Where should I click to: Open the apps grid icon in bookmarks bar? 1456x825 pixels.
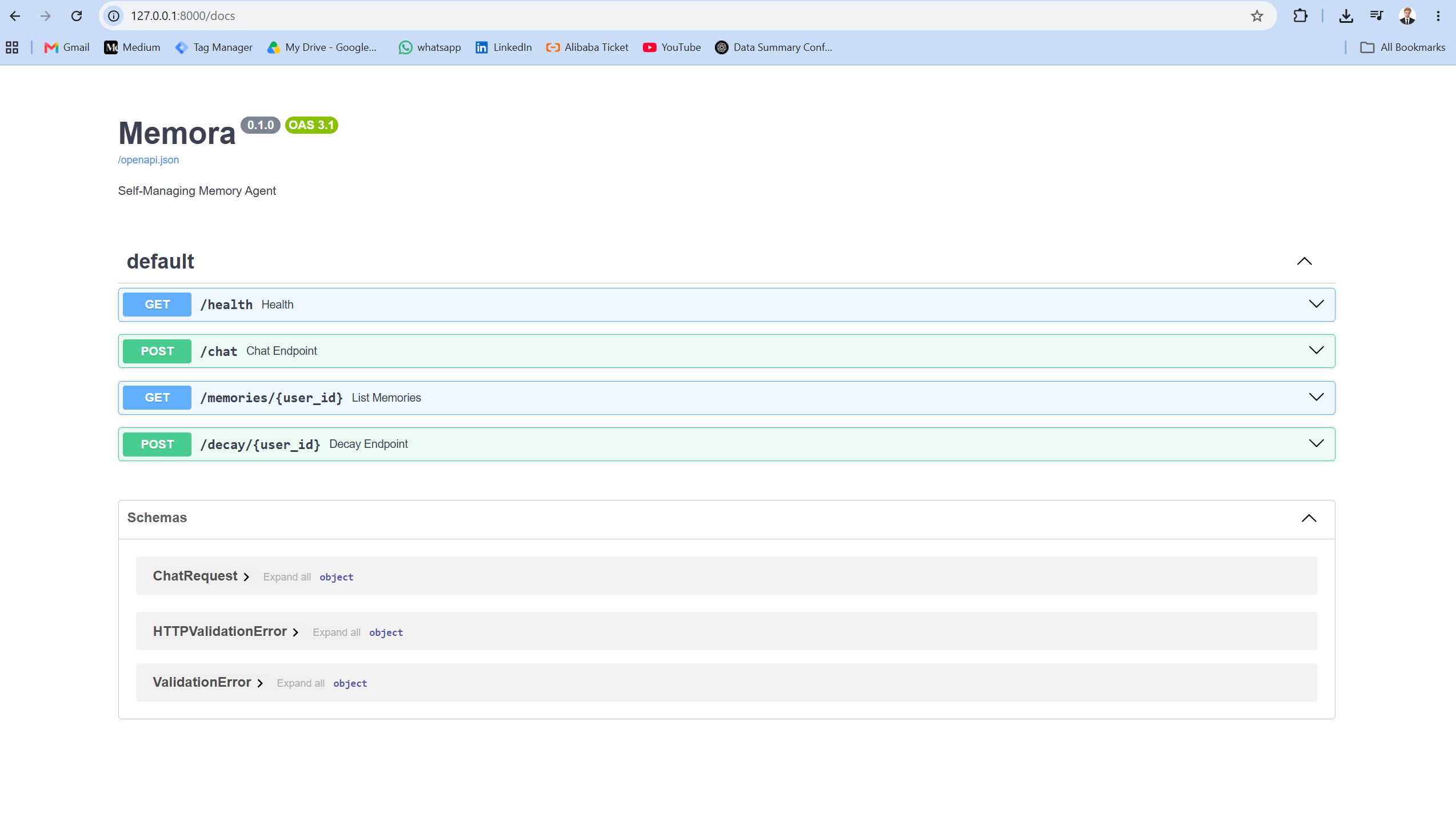[x=12, y=47]
